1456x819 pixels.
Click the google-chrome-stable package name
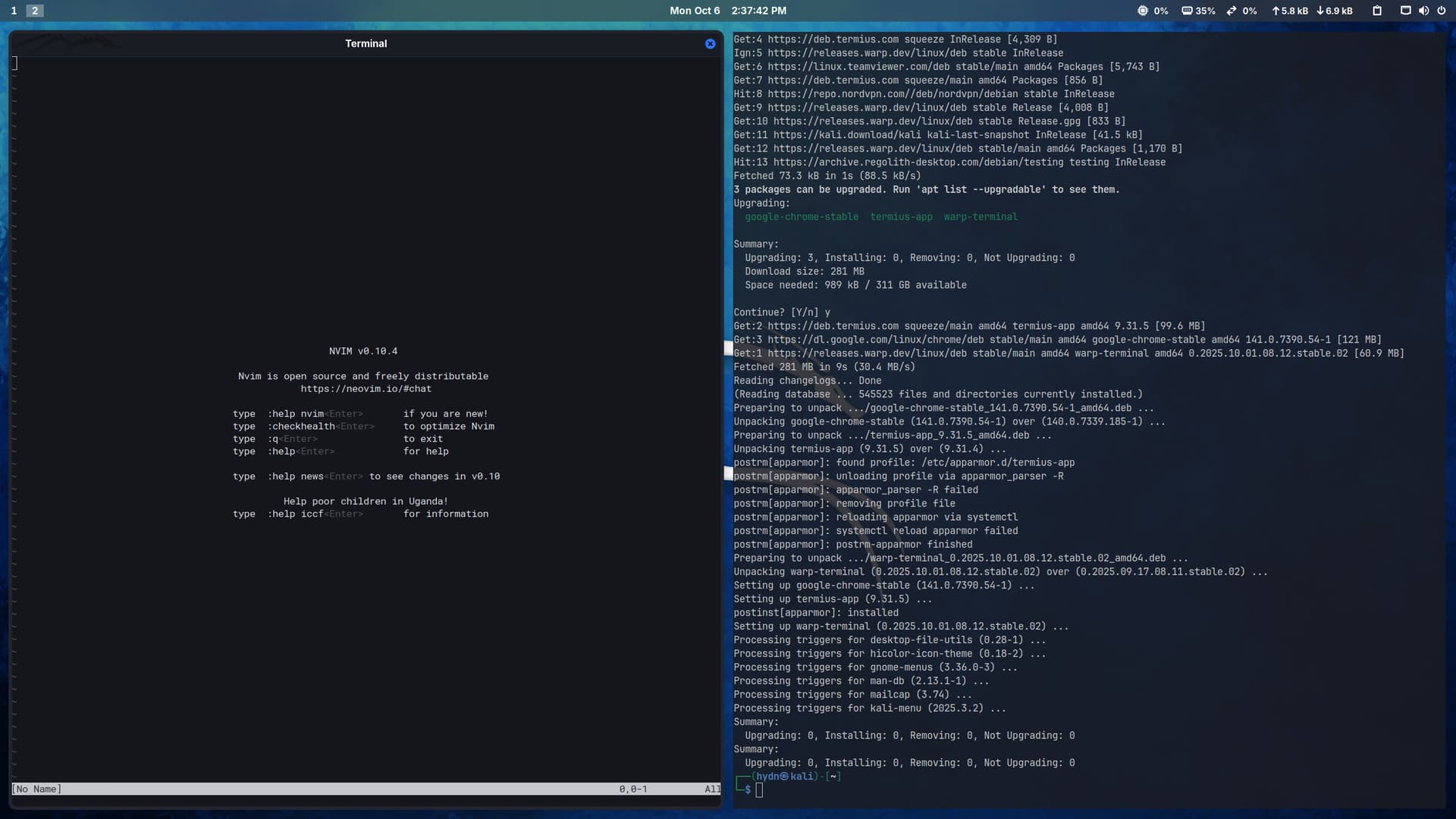coord(802,217)
